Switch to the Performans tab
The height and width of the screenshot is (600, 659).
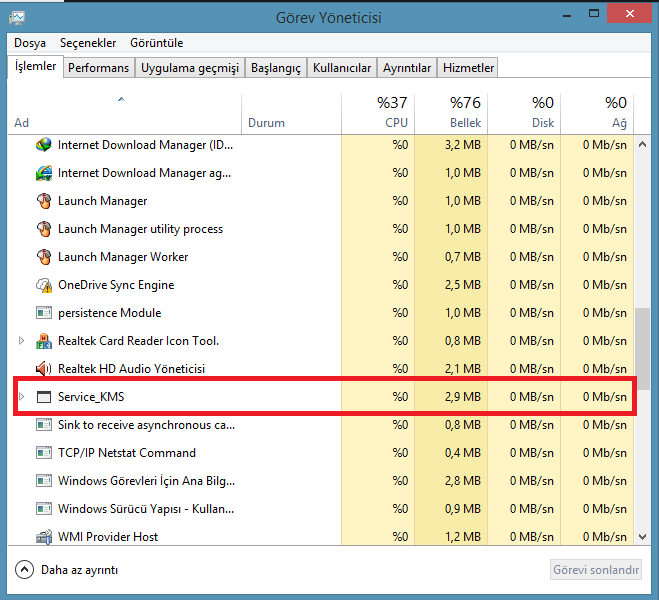(99, 68)
